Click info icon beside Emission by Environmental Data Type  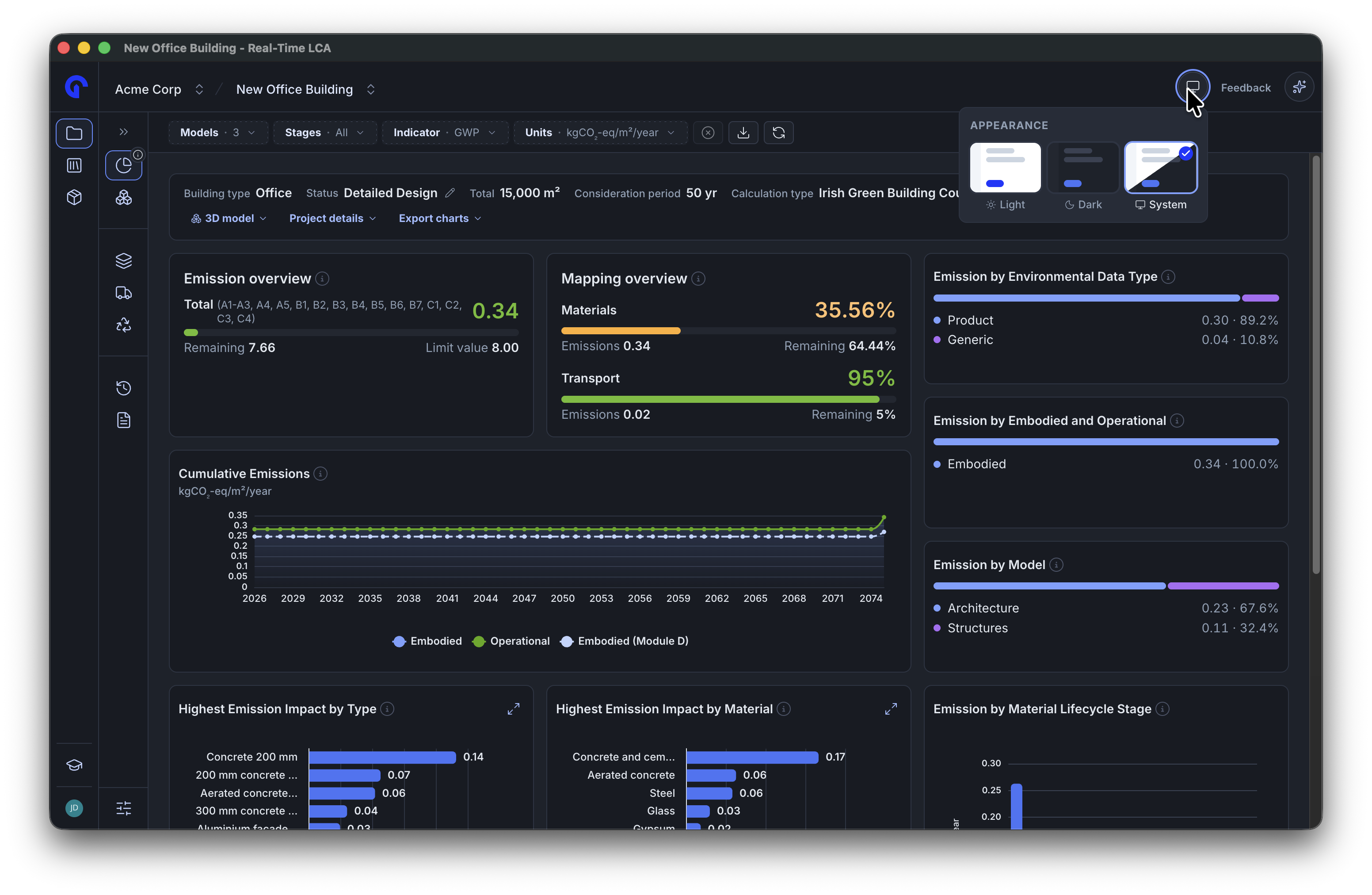click(1169, 277)
